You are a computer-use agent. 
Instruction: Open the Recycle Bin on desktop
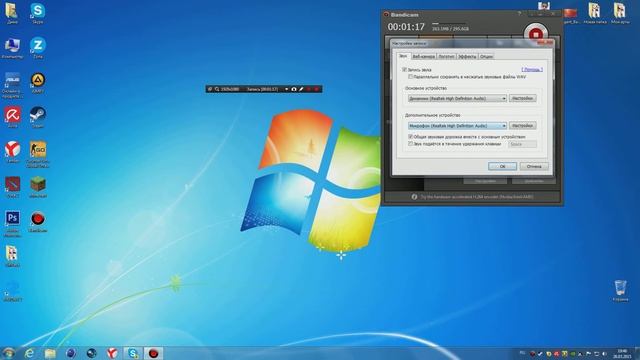click(620, 291)
